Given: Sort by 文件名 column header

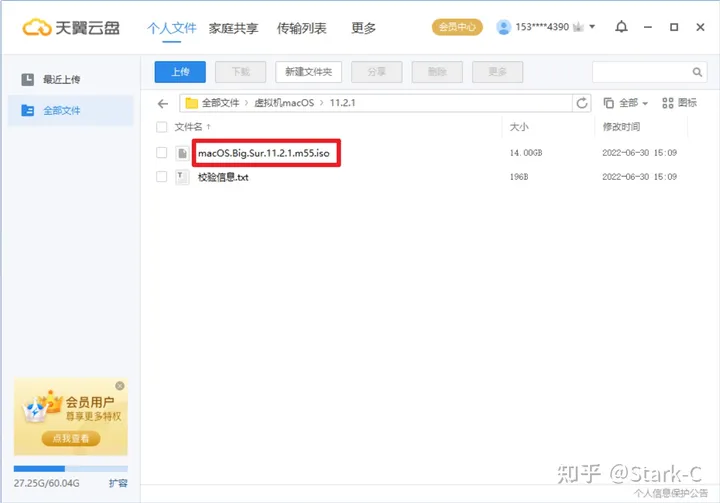Looking at the screenshot, I should 188,127.
